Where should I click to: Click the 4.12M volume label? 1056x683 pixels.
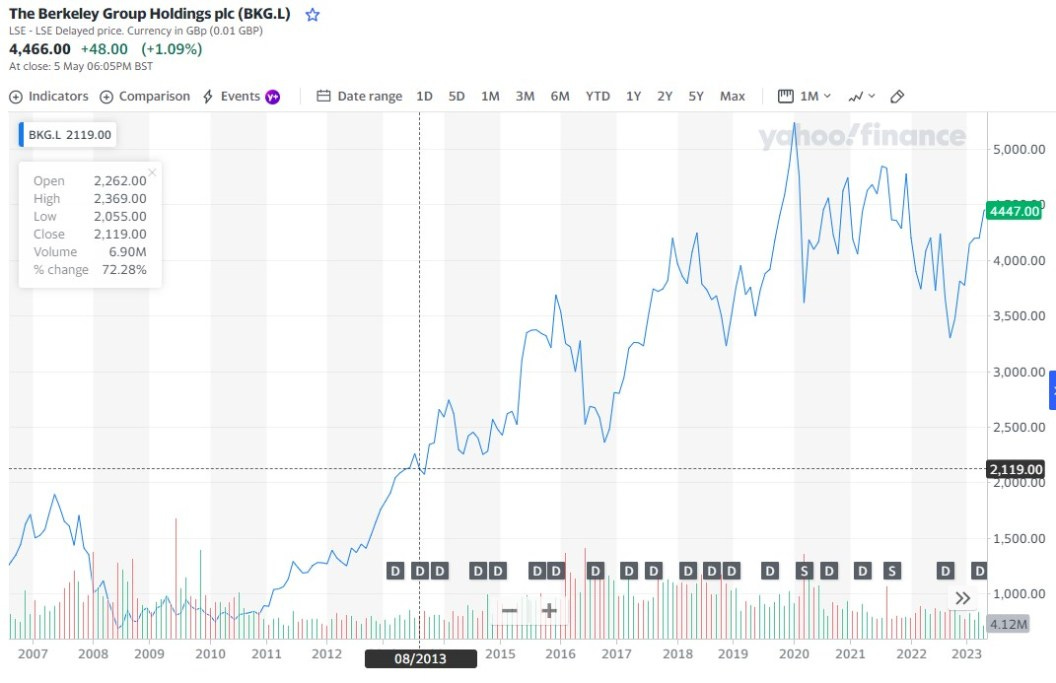coord(1008,624)
